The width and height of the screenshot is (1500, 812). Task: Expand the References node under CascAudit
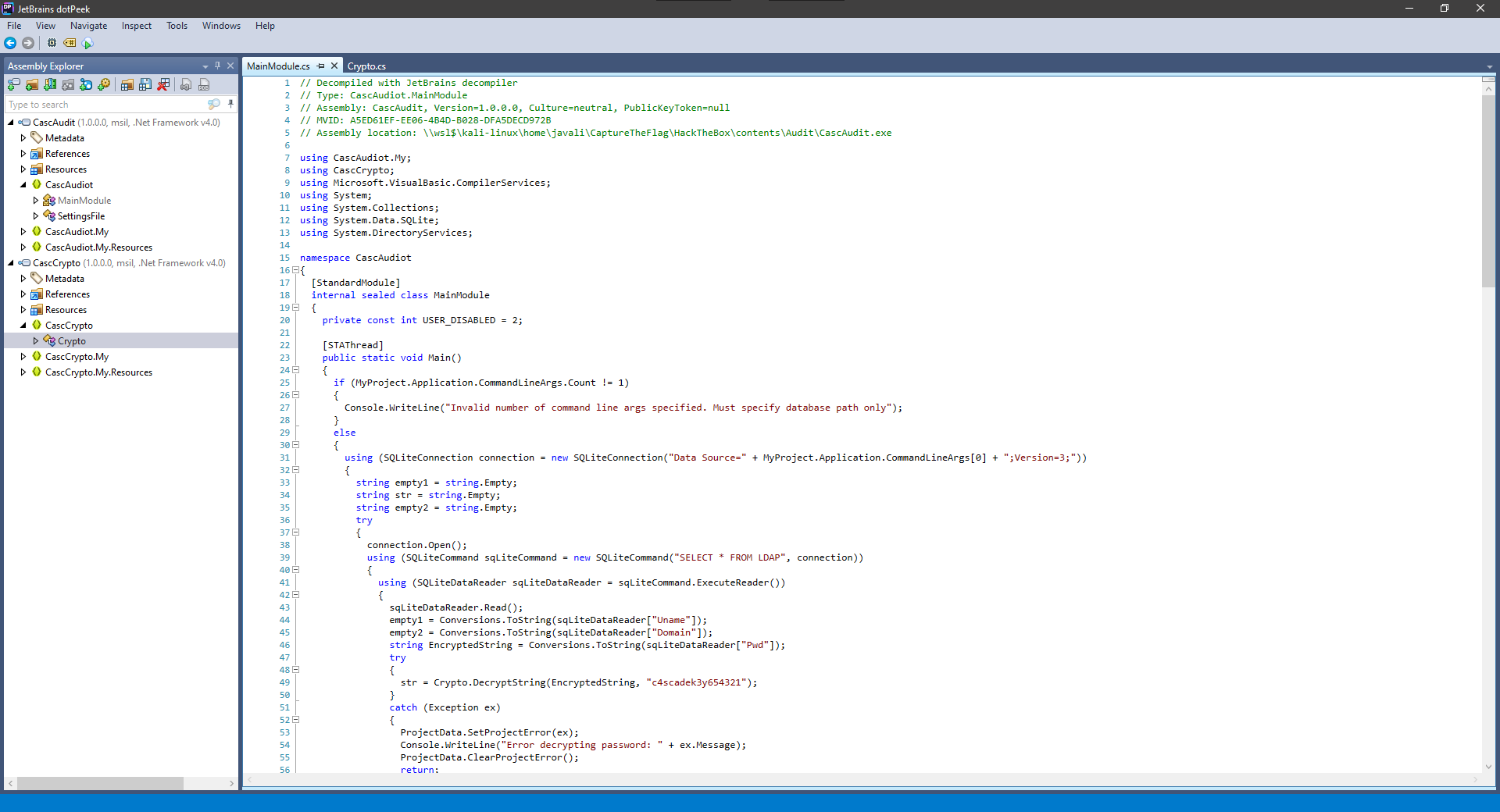[x=23, y=154]
